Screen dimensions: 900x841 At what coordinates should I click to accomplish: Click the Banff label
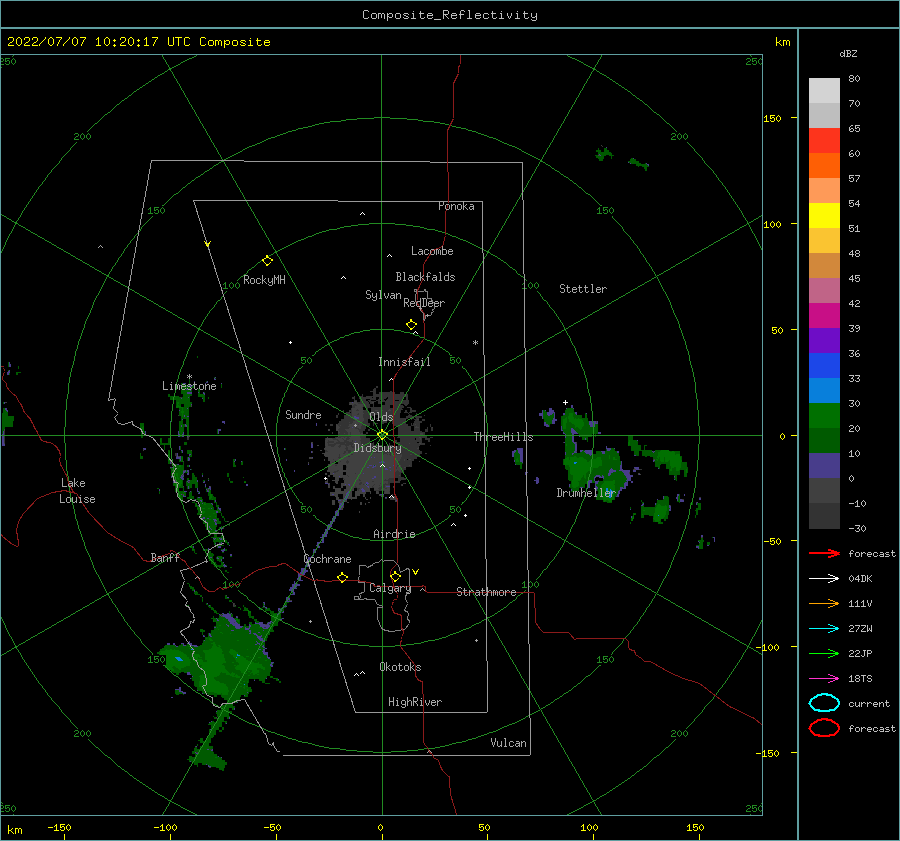(165, 557)
